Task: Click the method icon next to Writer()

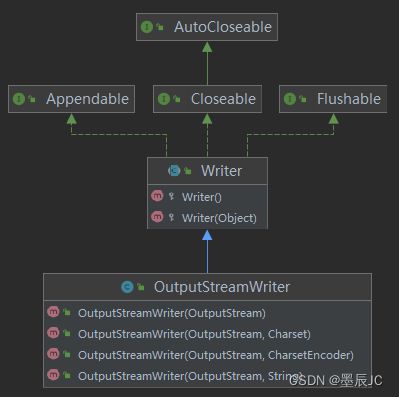Action: pyautogui.click(x=157, y=196)
